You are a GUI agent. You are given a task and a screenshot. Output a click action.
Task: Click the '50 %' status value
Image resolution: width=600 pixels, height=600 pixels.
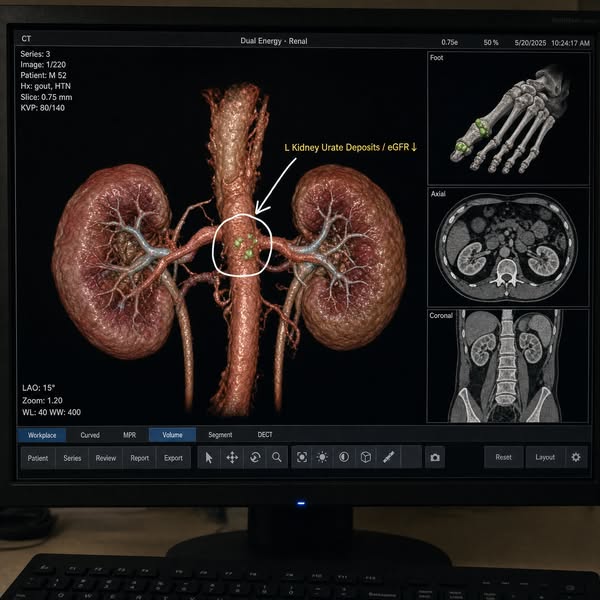pos(491,42)
